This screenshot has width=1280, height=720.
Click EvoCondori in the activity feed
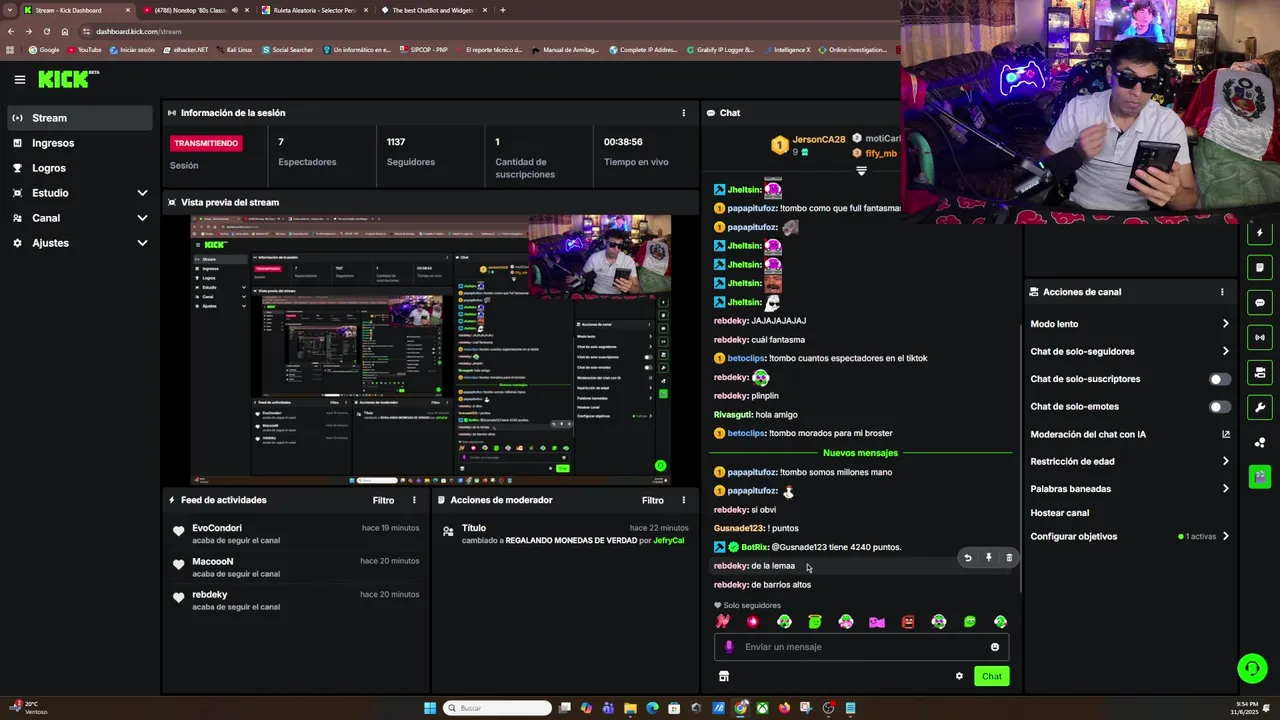click(x=217, y=528)
